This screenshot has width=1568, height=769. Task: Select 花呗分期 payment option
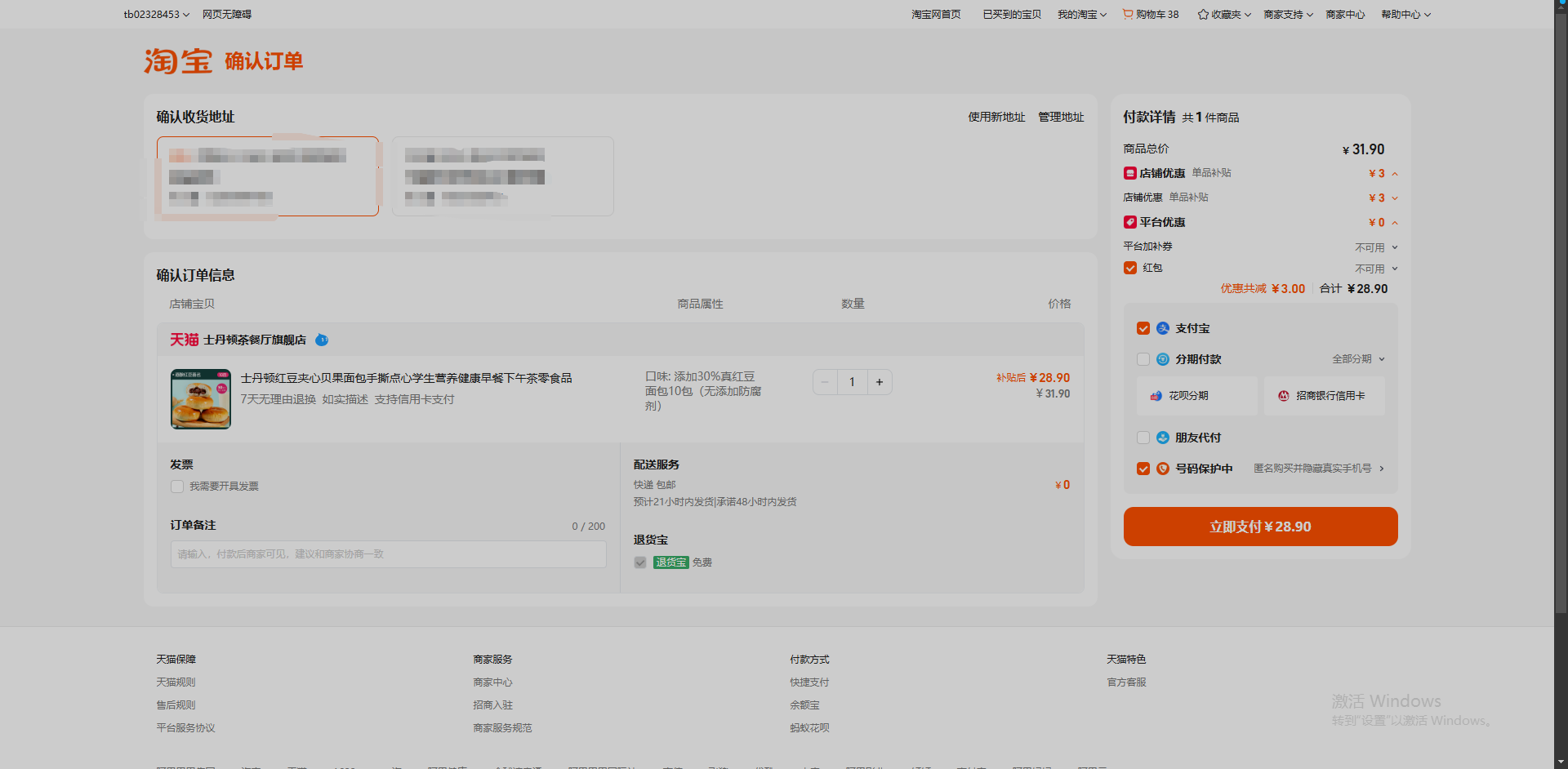[1197, 396]
